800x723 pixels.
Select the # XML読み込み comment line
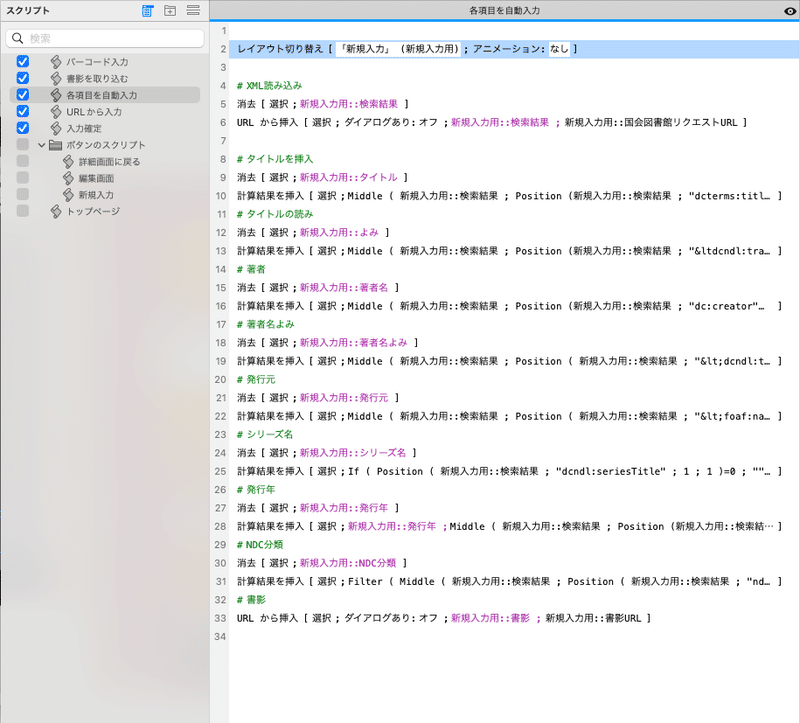(x=269, y=86)
